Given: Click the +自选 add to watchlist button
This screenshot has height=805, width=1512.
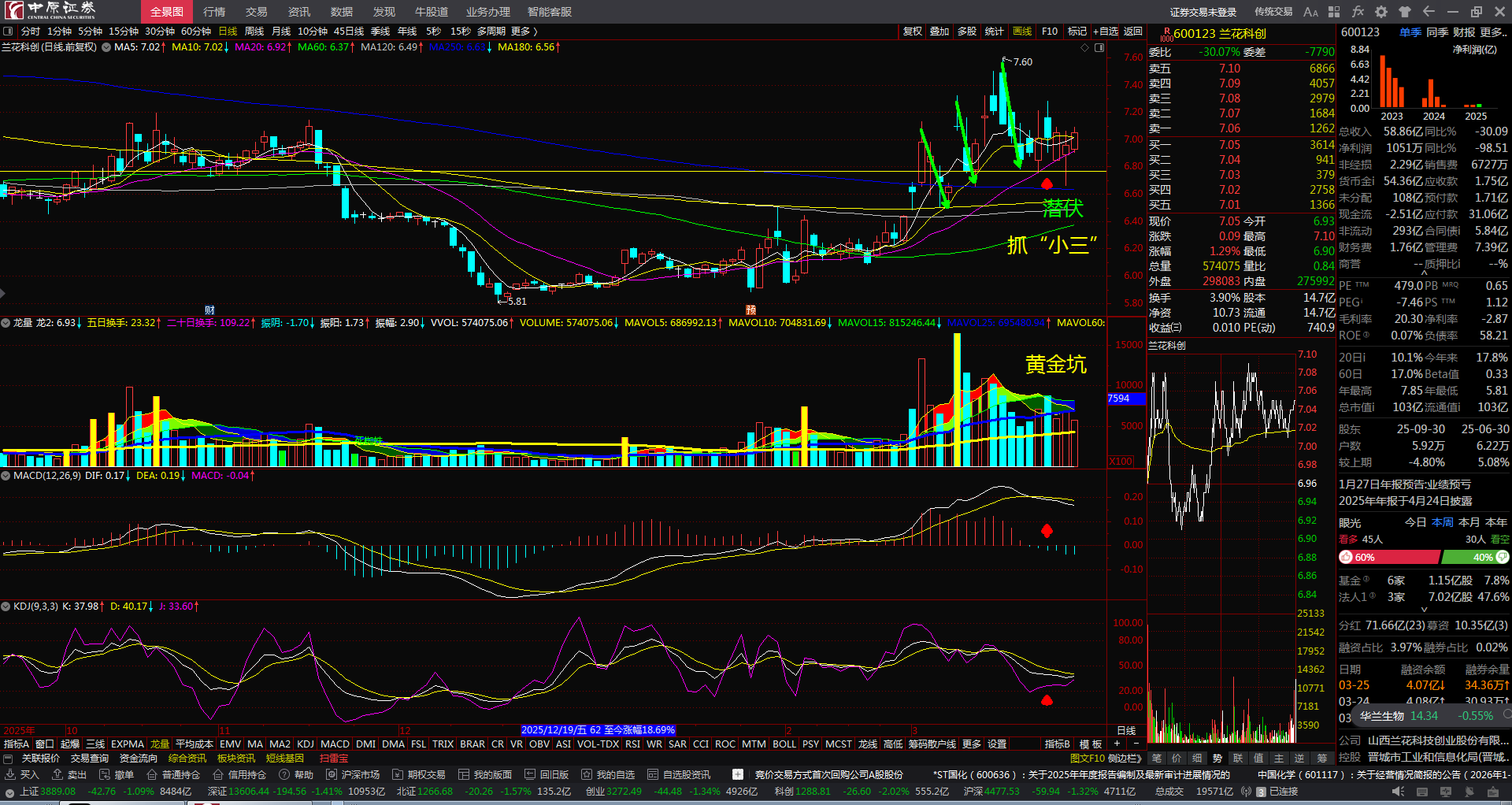Looking at the screenshot, I should coord(1106,32).
